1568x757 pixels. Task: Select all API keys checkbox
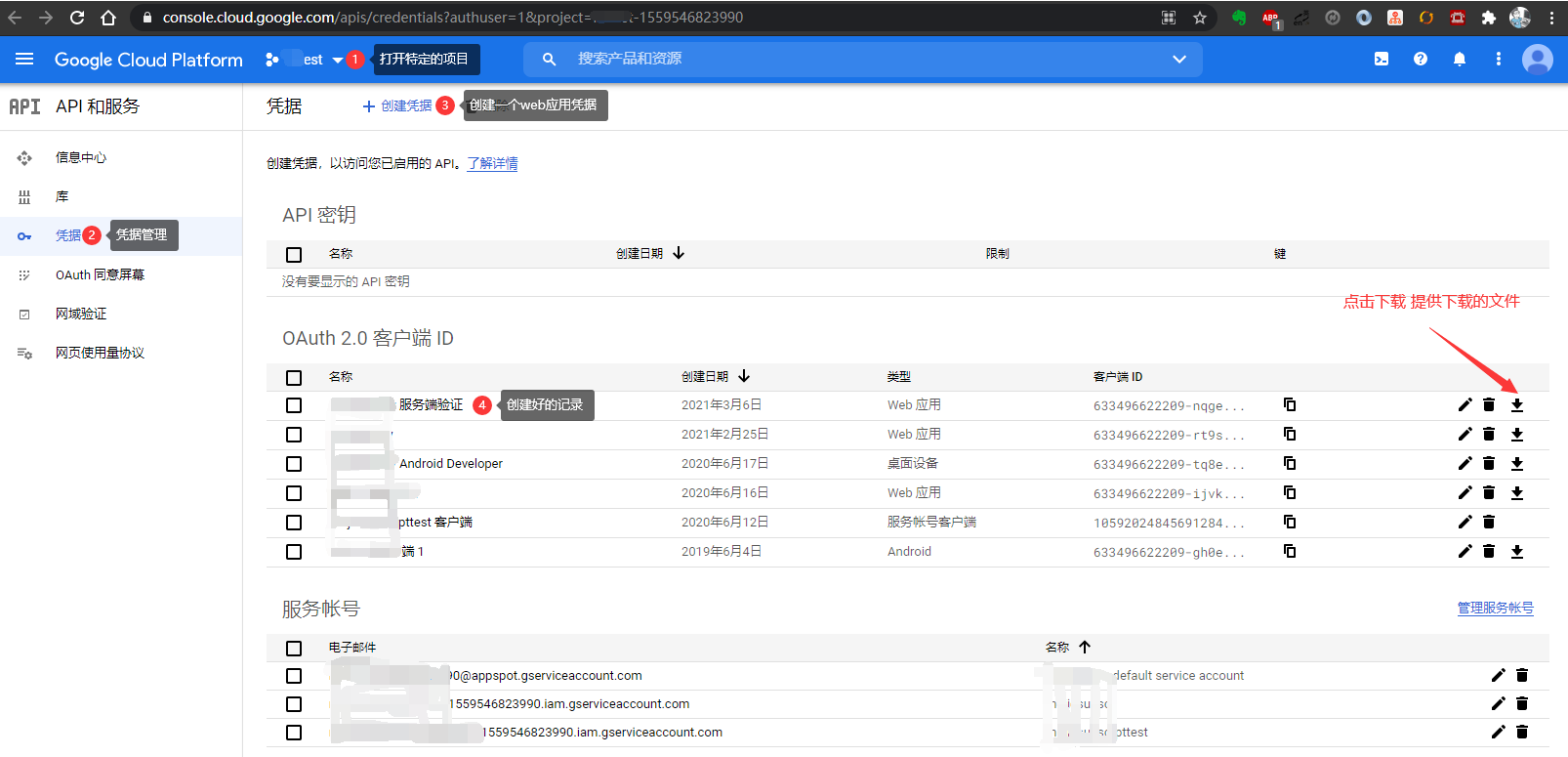click(294, 255)
